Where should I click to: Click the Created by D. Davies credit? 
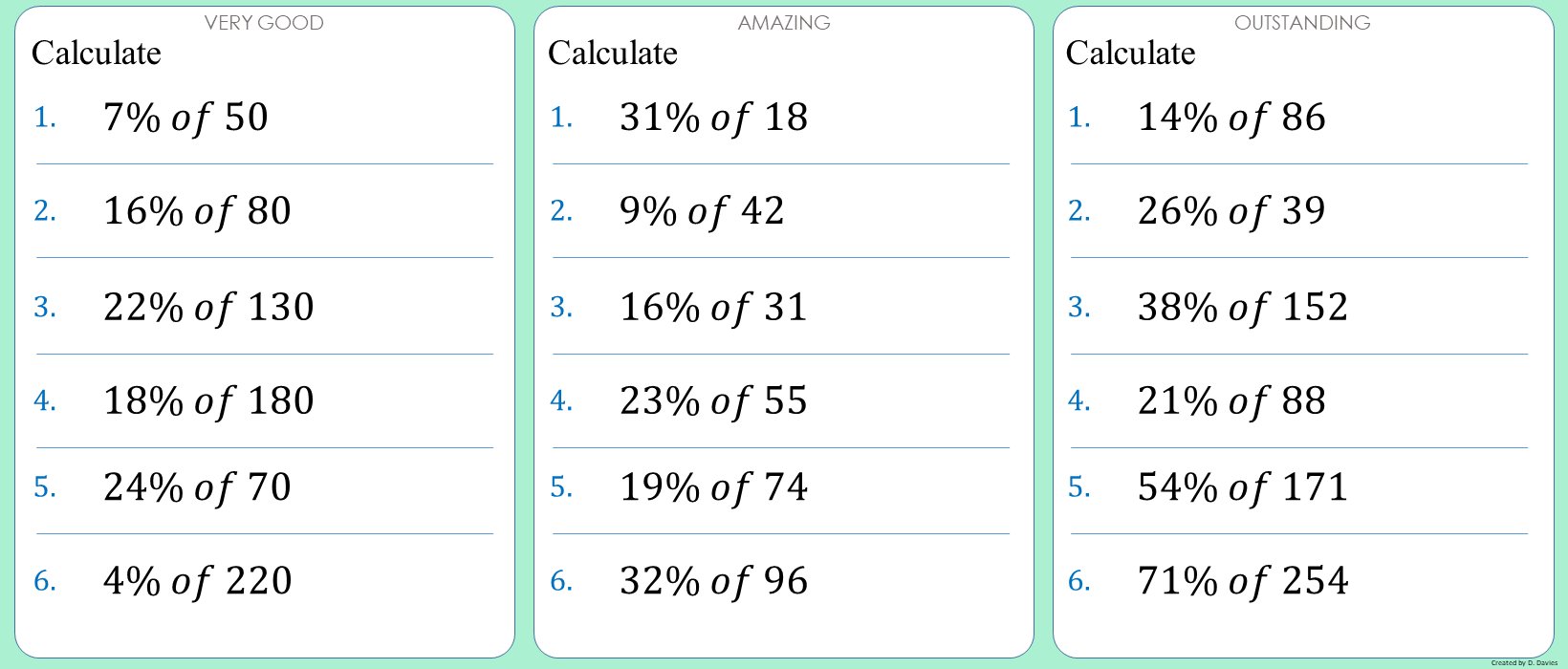(1524, 662)
